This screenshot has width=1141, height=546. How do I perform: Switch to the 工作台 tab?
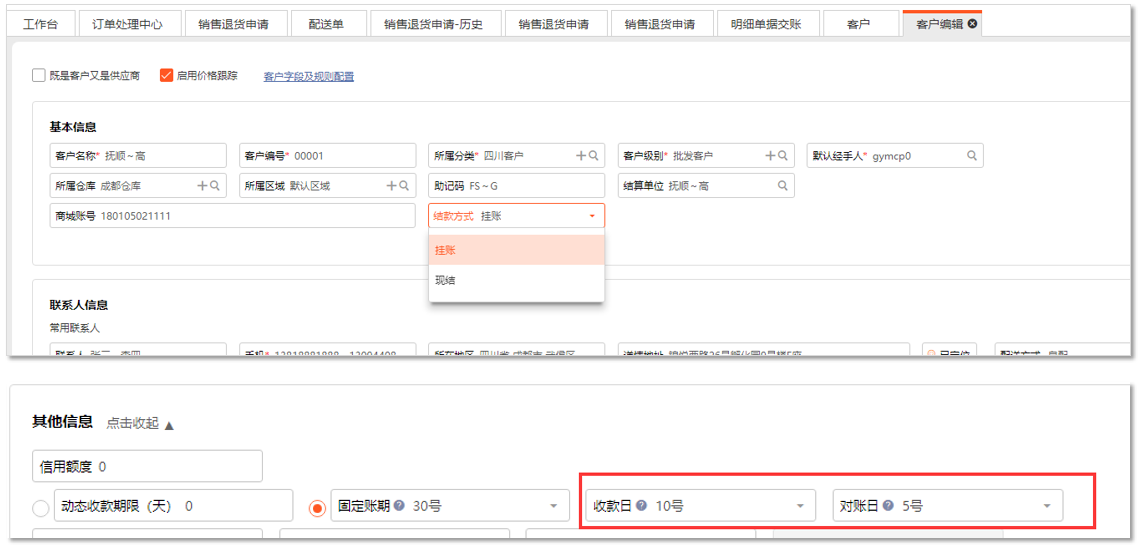pyautogui.click(x=40, y=24)
